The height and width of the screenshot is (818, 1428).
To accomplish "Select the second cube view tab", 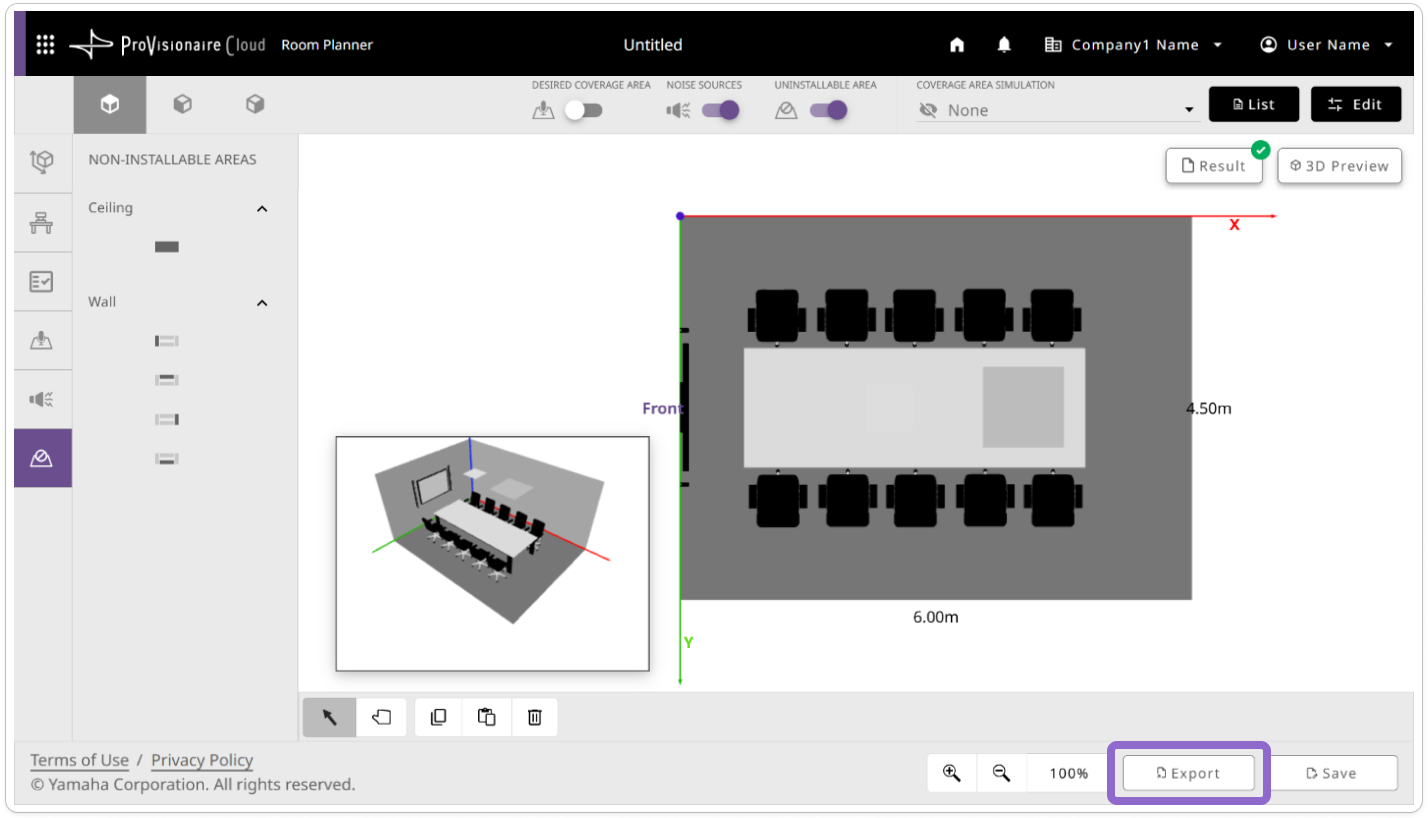I will [182, 104].
